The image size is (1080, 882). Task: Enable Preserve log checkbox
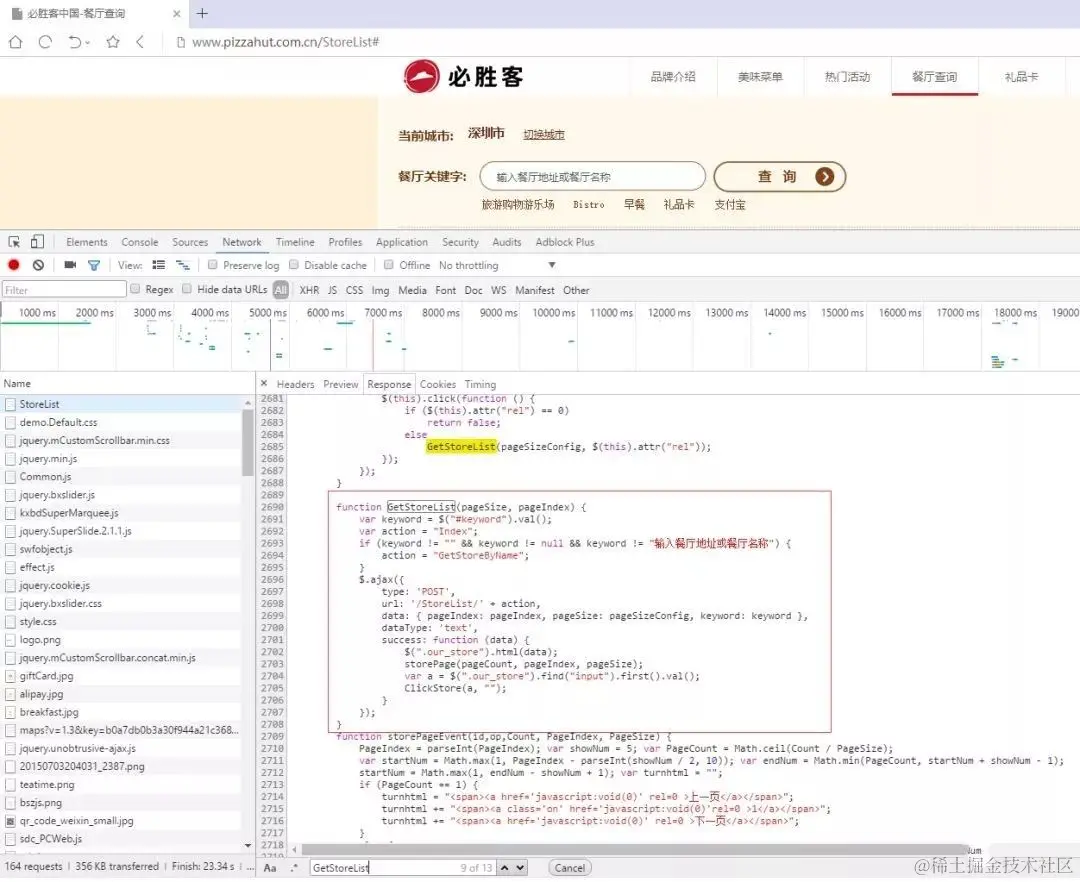click(213, 265)
